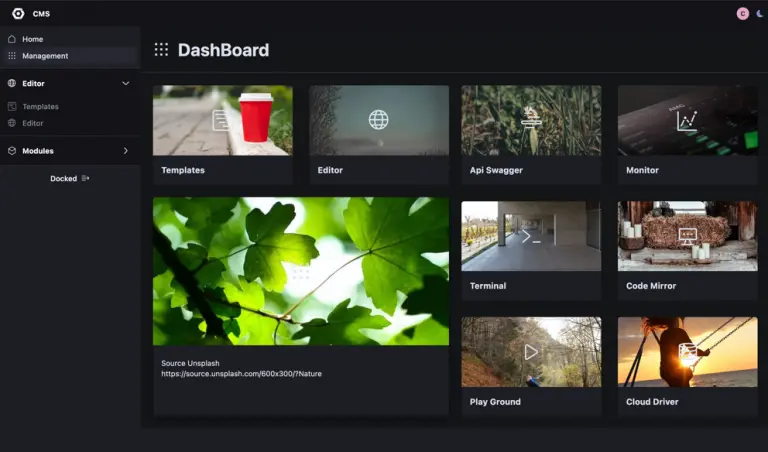Go to Home in the sidebar
The image size is (768, 452).
tap(33, 39)
